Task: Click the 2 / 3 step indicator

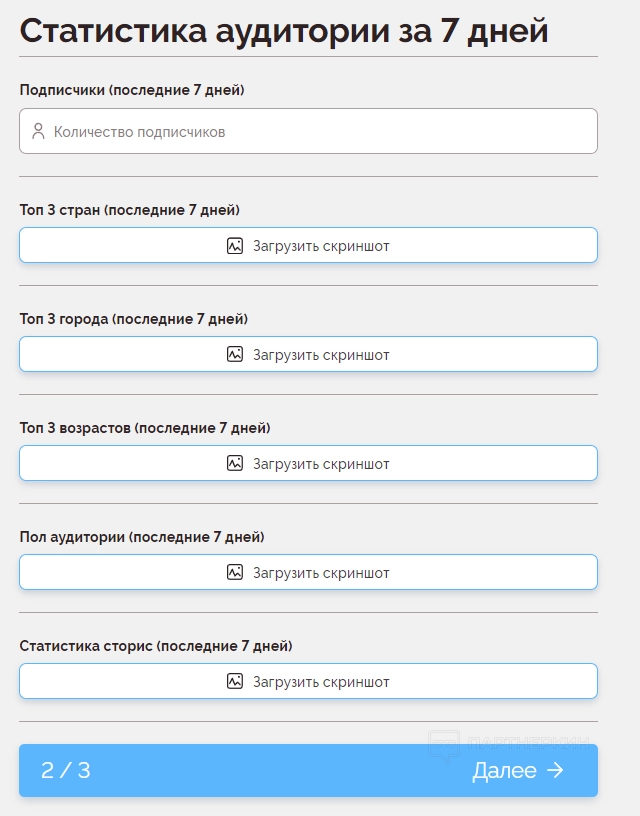Action: pos(66,771)
